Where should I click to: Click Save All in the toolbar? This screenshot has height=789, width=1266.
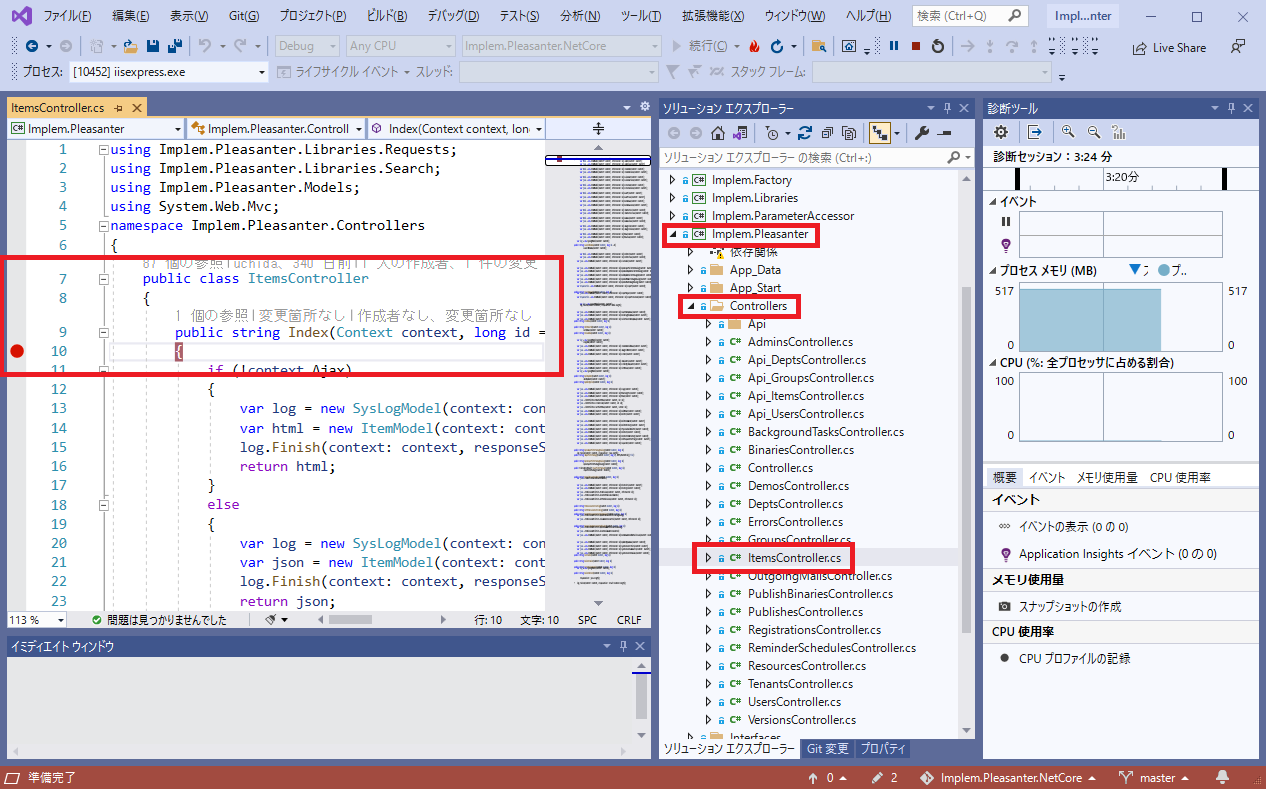coord(174,46)
